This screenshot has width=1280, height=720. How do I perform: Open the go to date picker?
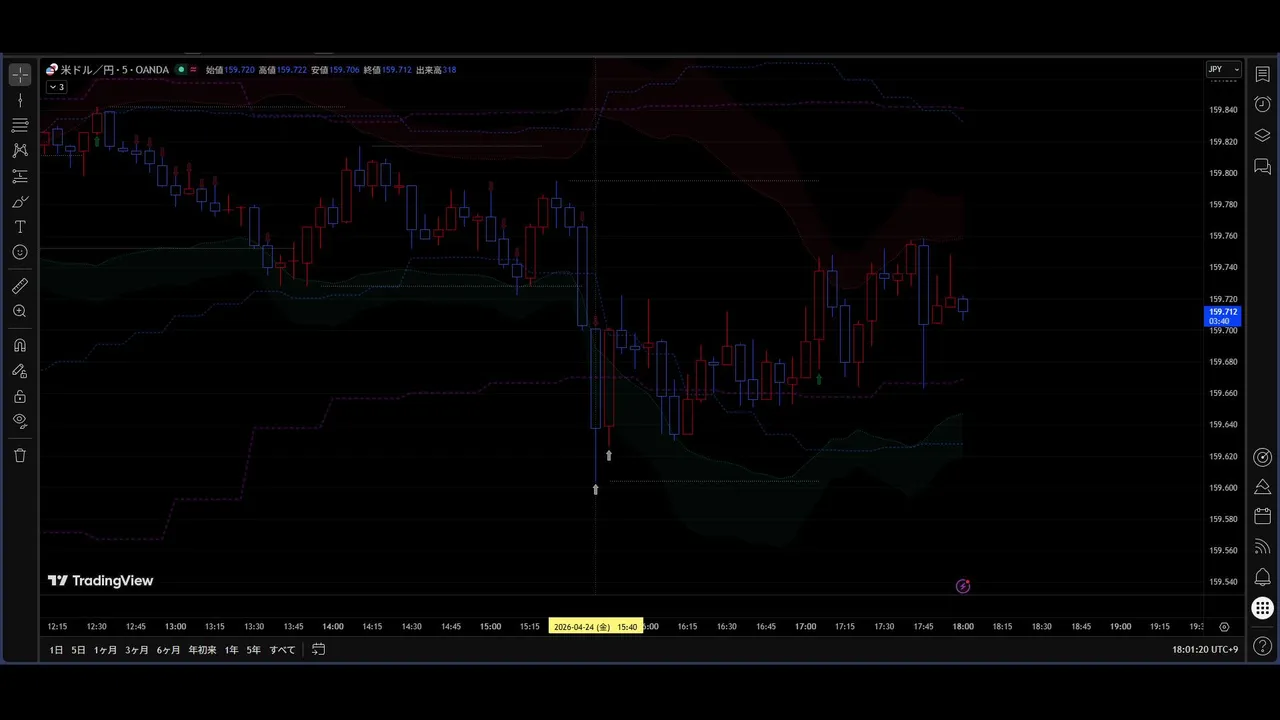318,649
